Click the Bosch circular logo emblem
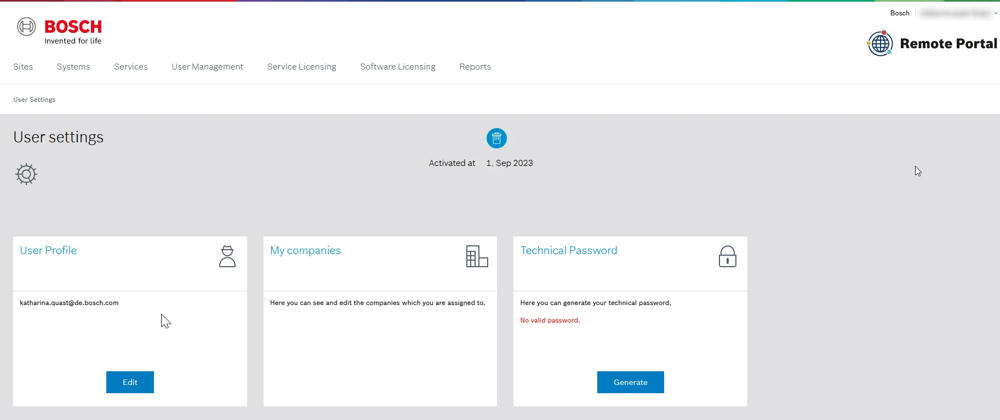1000x420 pixels. click(x=26, y=27)
